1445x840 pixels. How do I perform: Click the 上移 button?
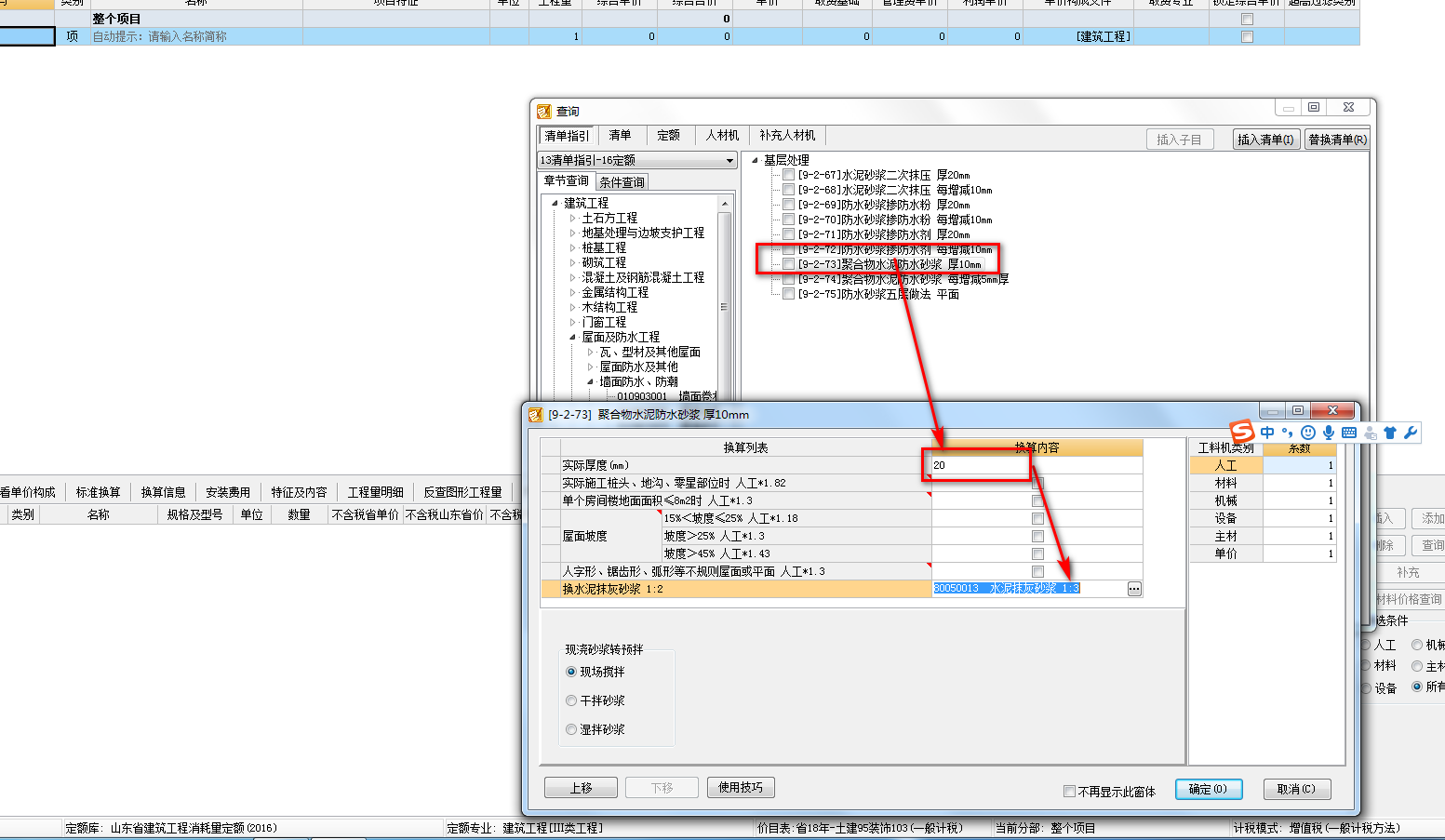[x=581, y=788]
